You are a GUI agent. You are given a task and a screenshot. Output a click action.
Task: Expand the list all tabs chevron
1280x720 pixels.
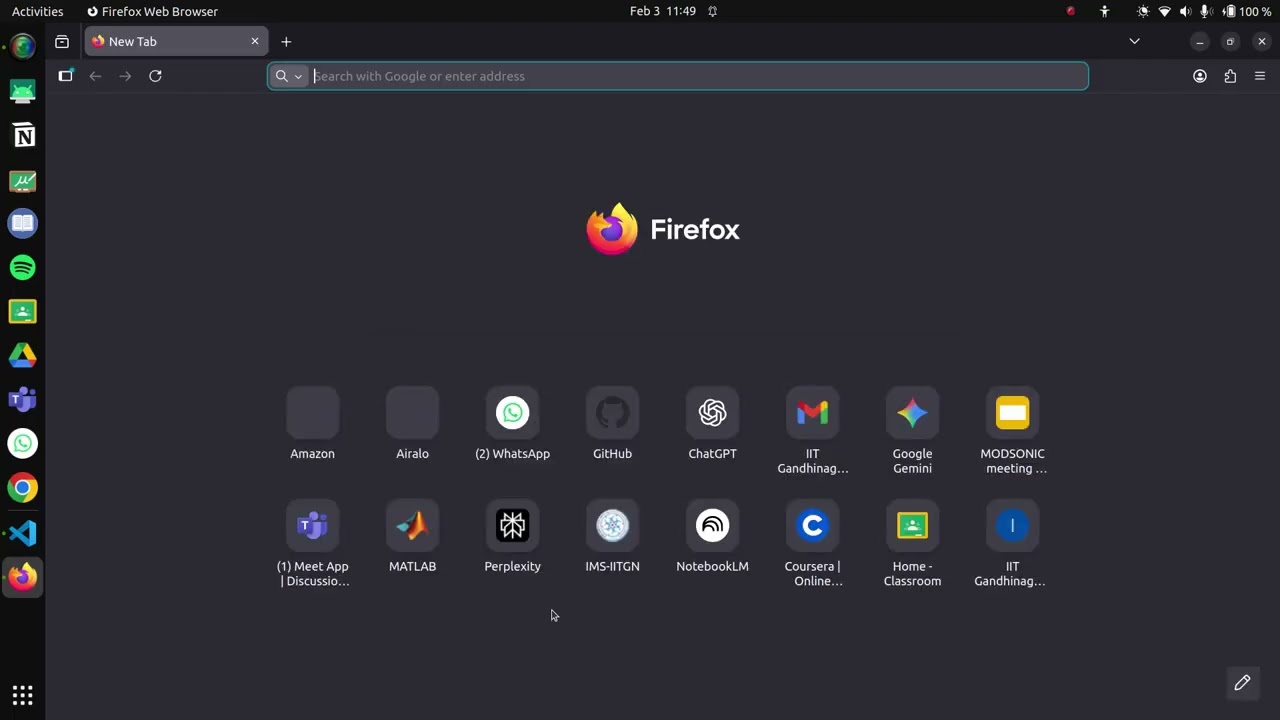point(1134,42)
